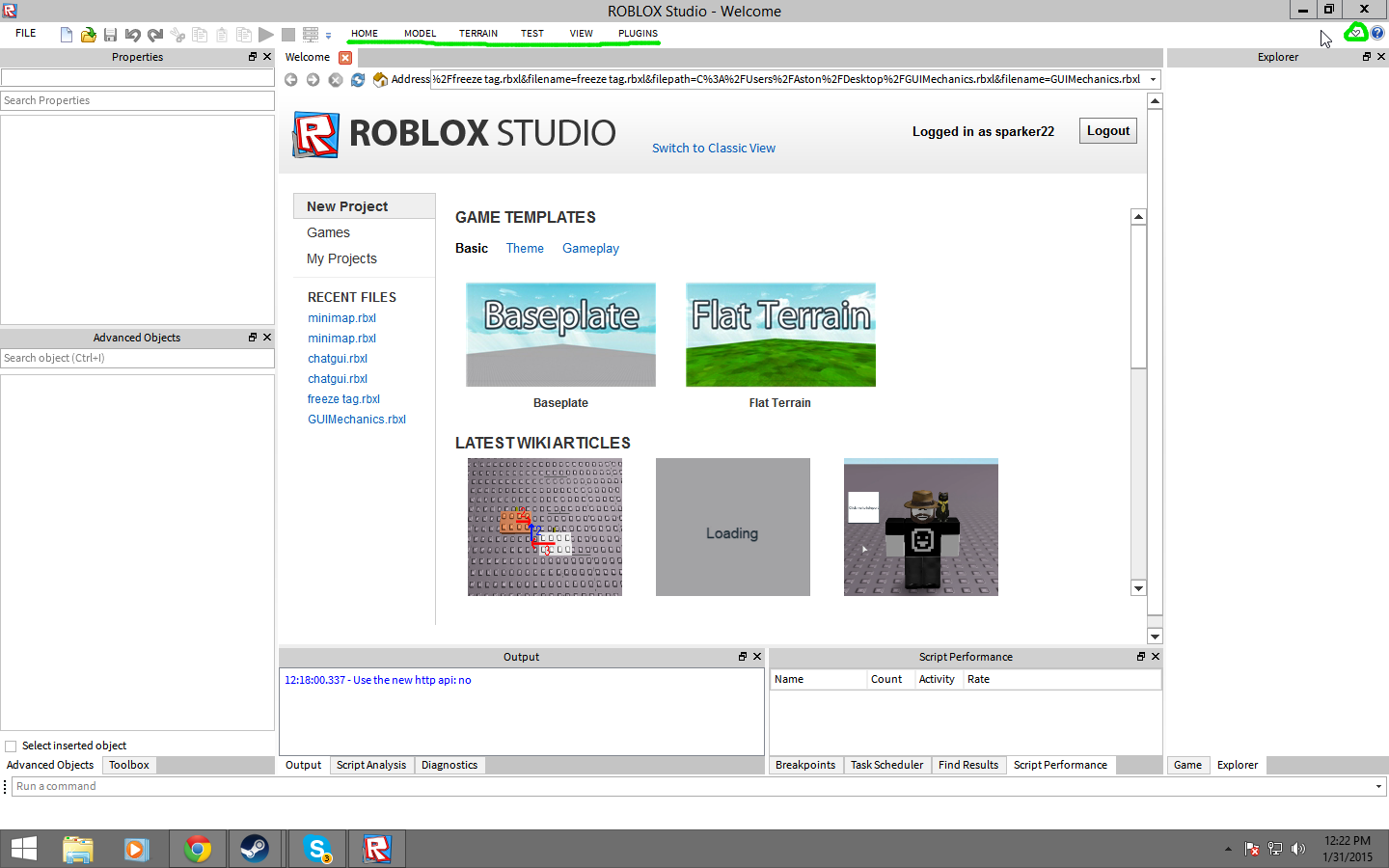Open the wiki article with the character thumbnail
Screen dimensions: 1389x868
[x=921, y=527]
